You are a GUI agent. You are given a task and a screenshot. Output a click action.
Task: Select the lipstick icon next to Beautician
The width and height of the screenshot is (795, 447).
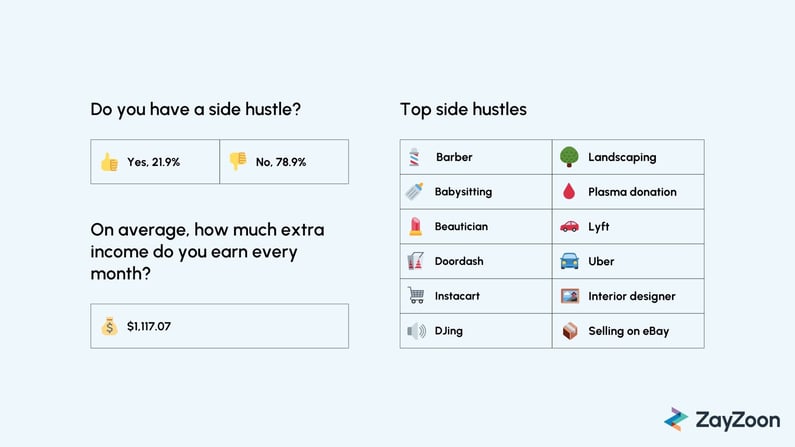[x=415, y=227]
